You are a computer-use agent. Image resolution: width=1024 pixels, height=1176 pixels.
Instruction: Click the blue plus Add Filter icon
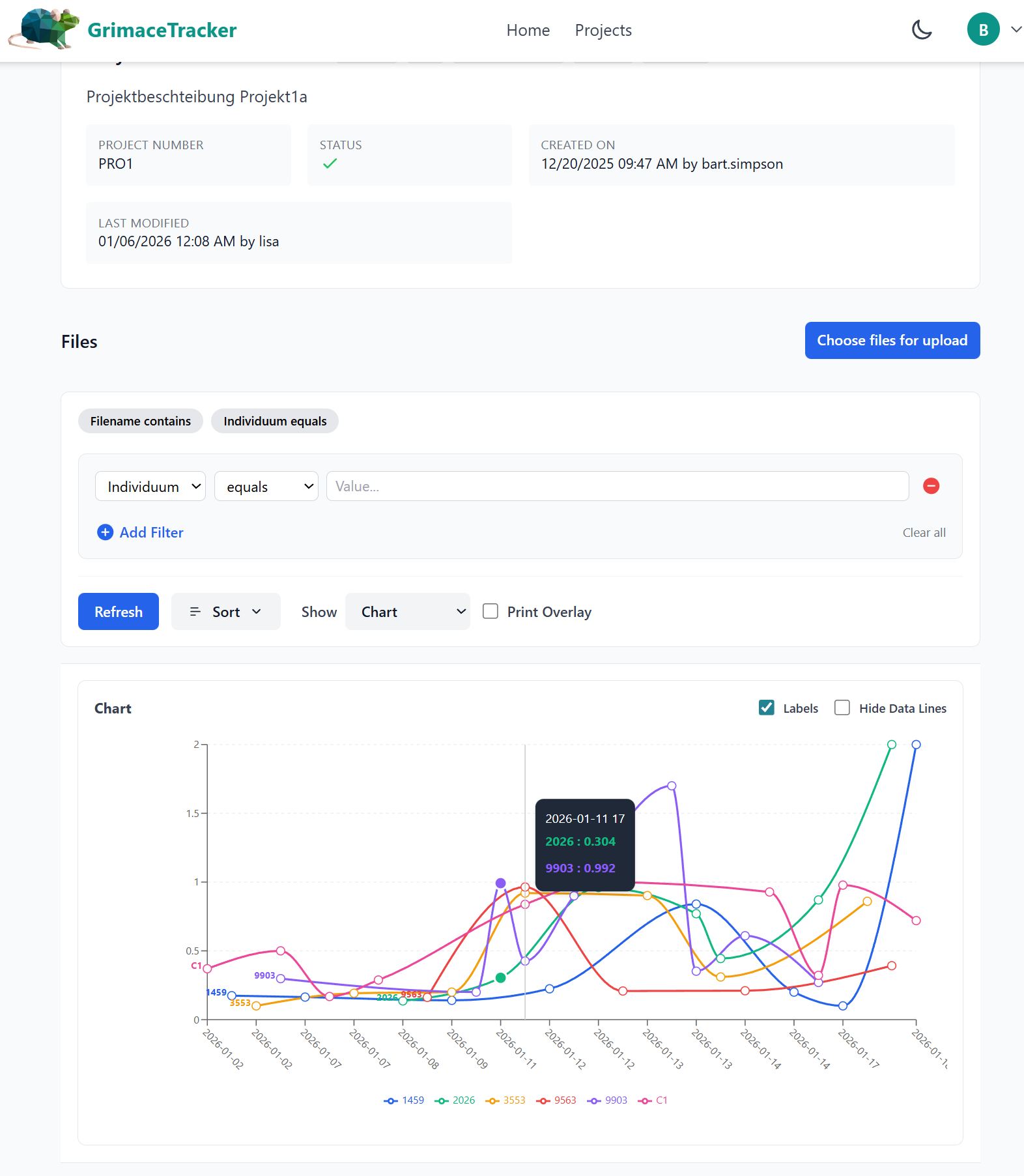pyautogui.click(x=105, y=532)
